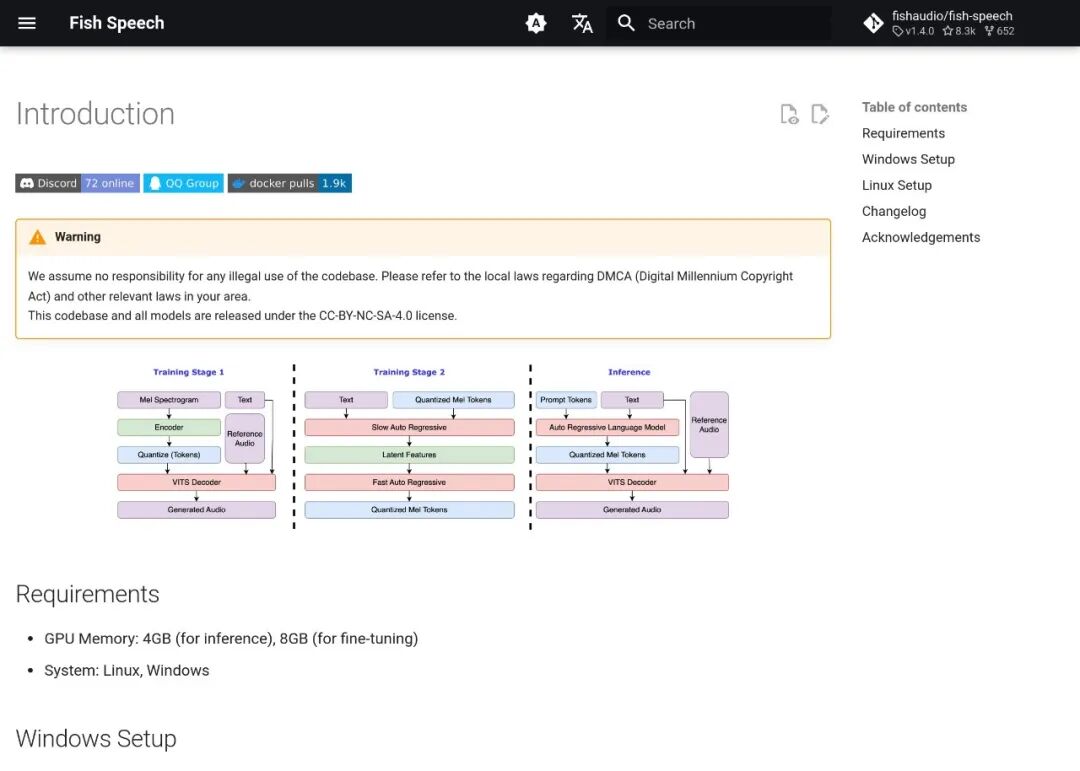Screen dimensions: 1080x771
Task: Toggle the light/dark theme icon
Action: click(x=536, y=23)
